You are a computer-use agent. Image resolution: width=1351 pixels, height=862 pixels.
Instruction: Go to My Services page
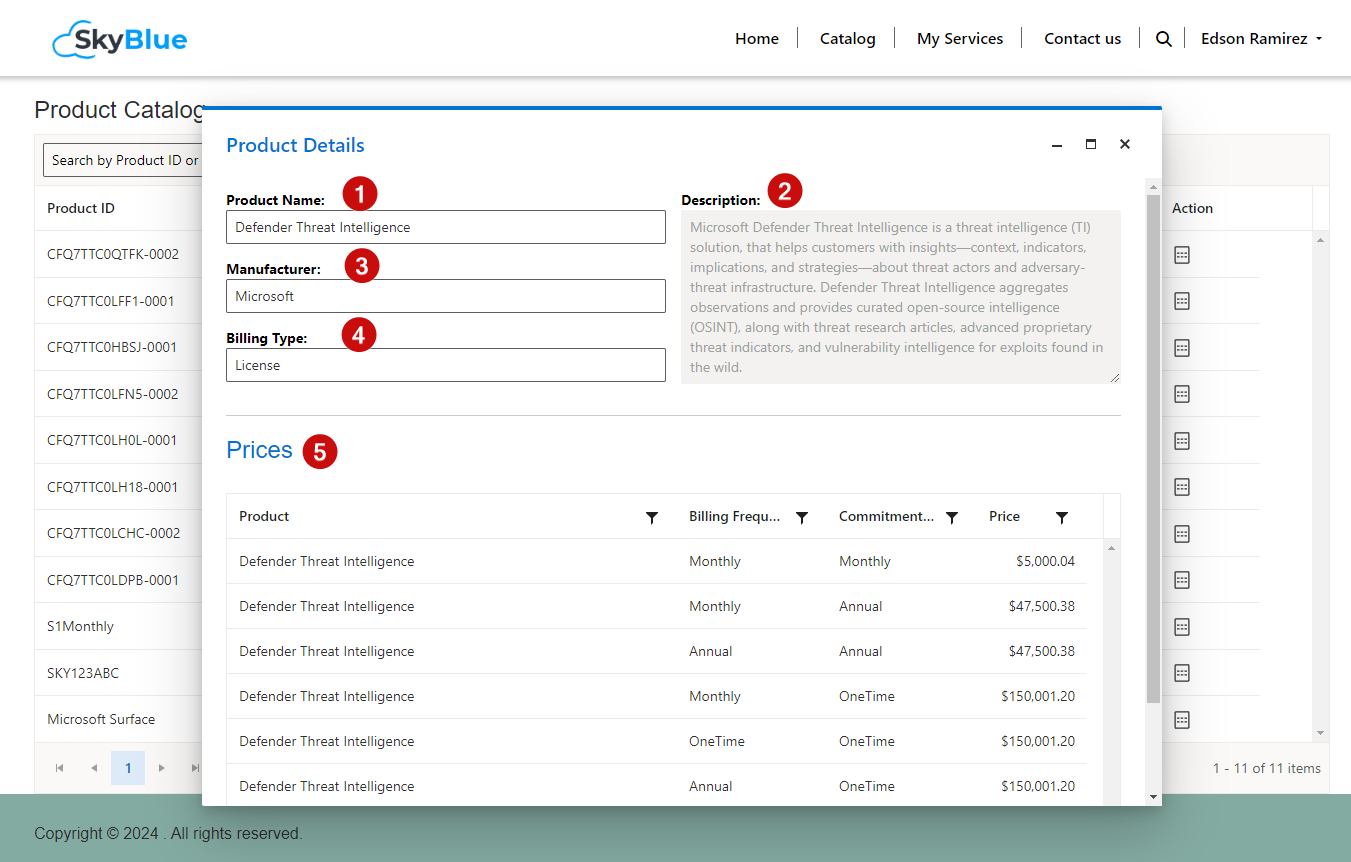tap(959, 39)
